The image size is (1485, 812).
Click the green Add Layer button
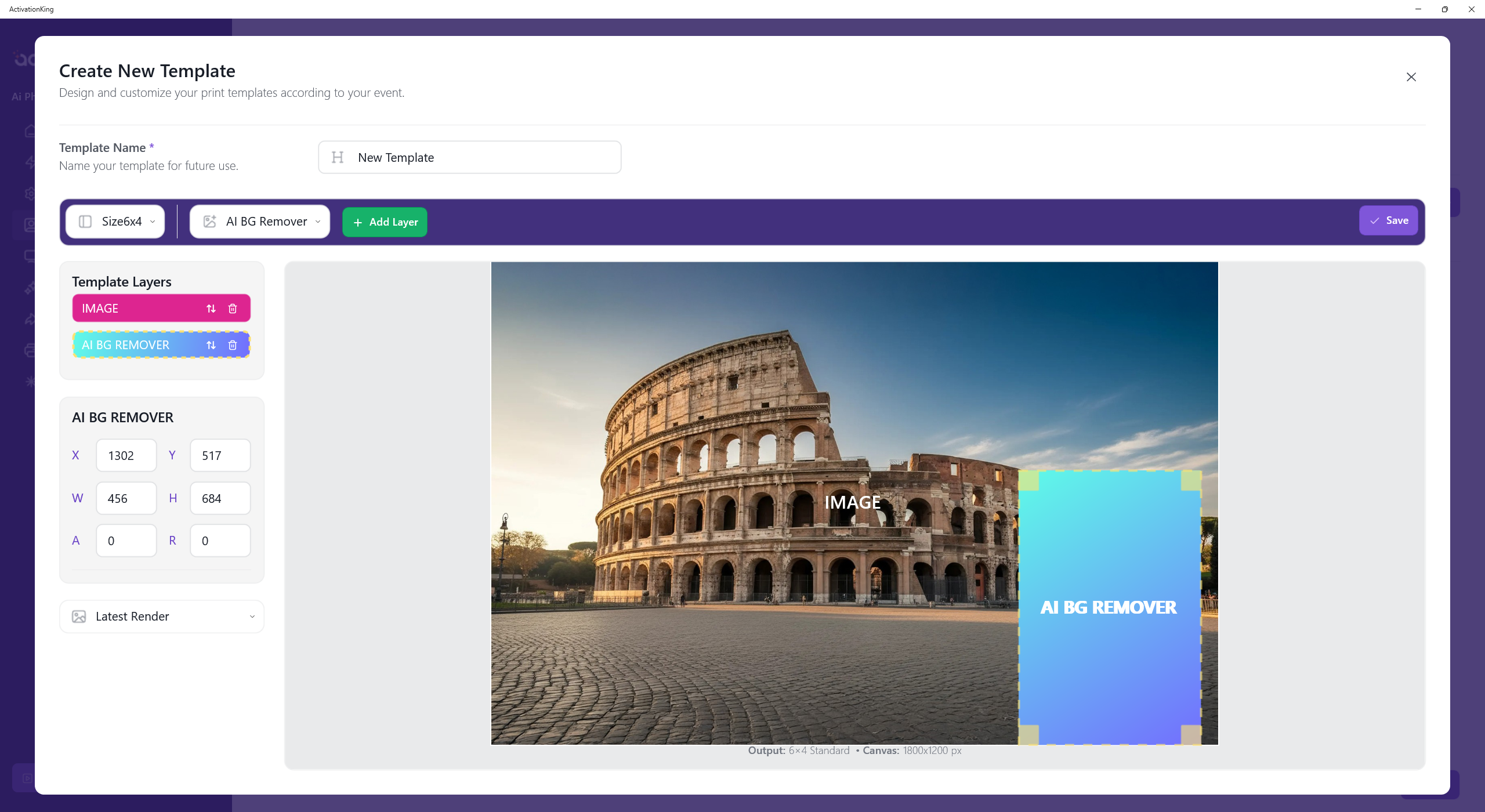point(385,222)
